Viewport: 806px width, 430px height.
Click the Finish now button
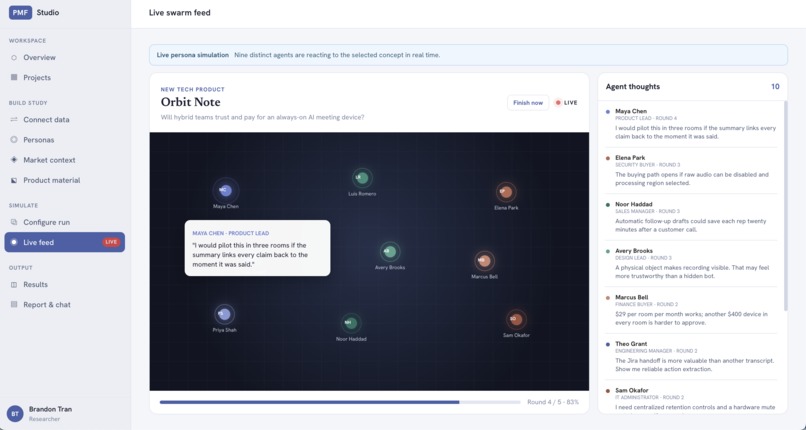[x=528, y=103]
